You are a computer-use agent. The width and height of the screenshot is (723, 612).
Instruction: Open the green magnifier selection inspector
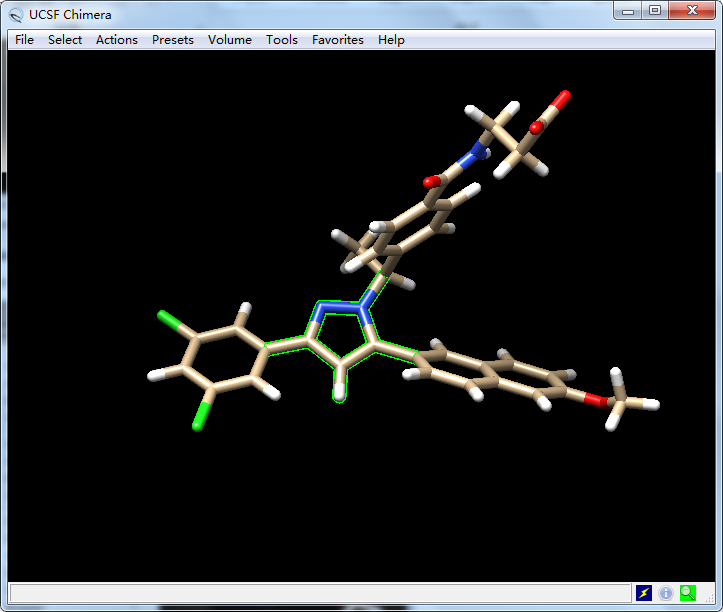688,593
